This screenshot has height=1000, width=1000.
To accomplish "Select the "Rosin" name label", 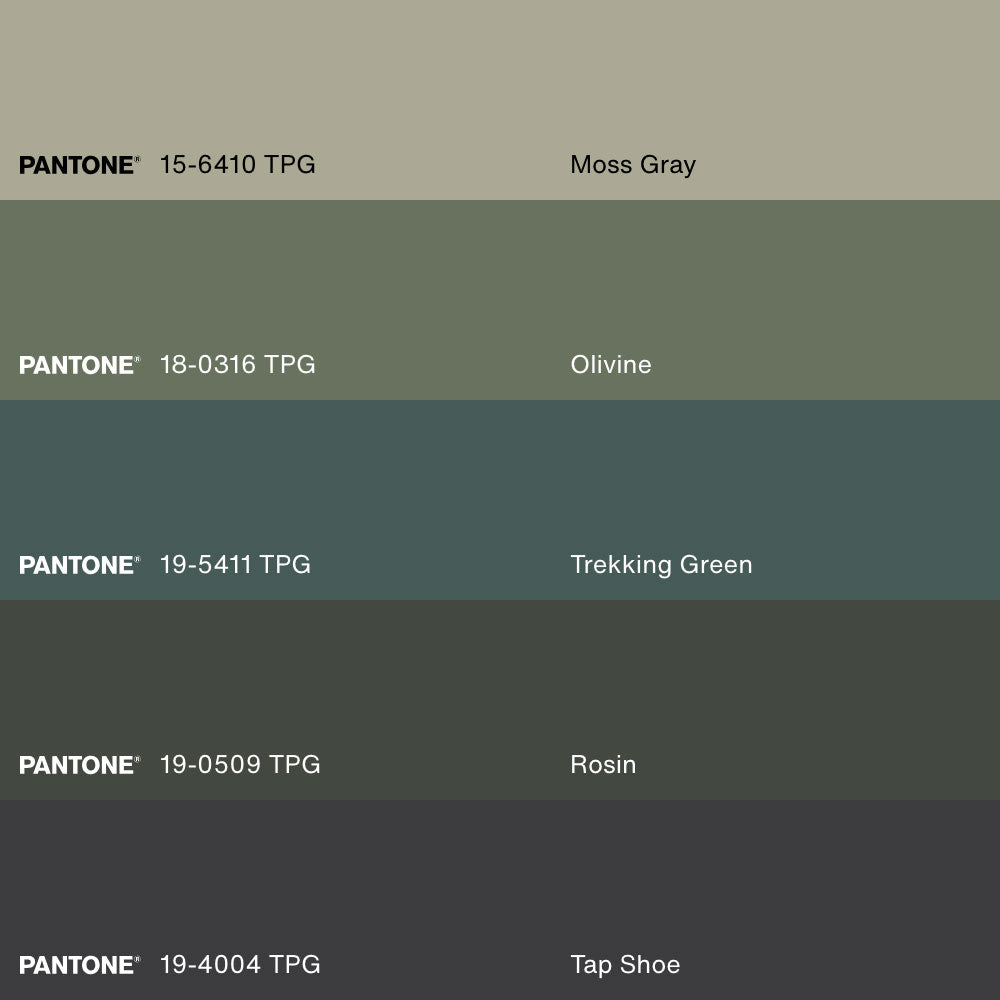I will 603,764.
